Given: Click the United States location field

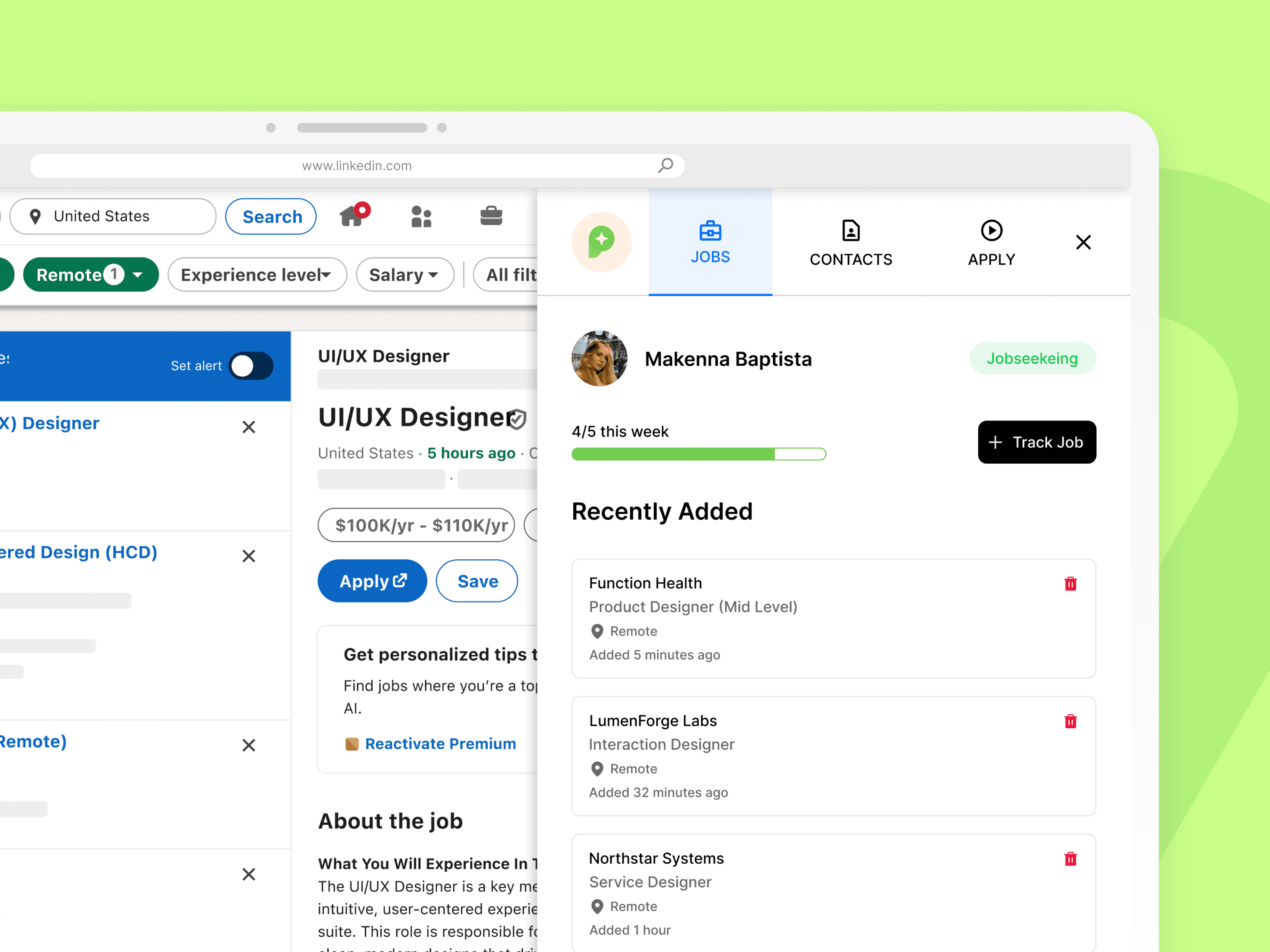Looking at the screenshot, I should tap(113, 216).
